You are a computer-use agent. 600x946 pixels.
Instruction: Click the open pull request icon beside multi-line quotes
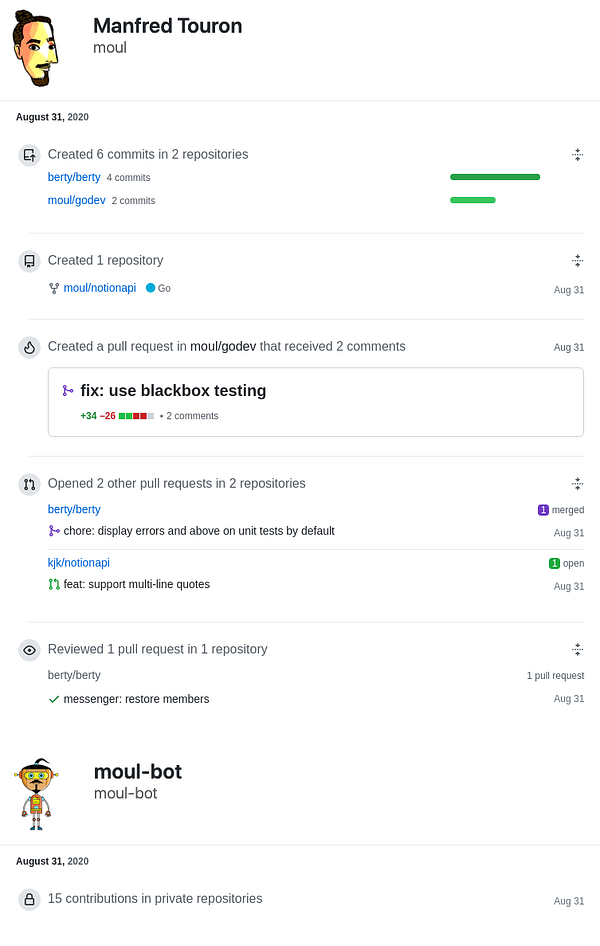pyautogui.click(x=54, y=584)
